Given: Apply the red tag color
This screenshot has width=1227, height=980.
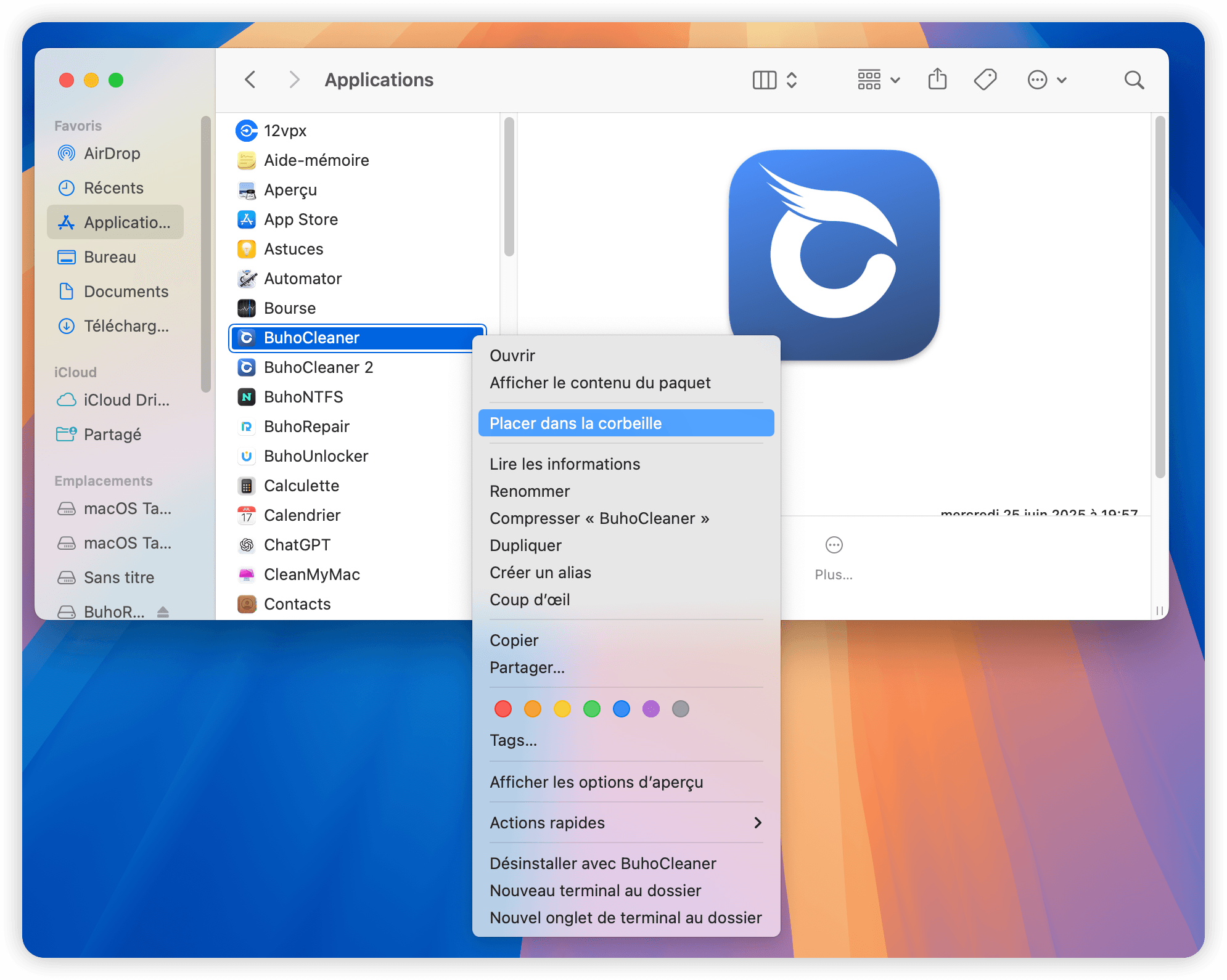Looking at the screenshot, I should (503, 709).
